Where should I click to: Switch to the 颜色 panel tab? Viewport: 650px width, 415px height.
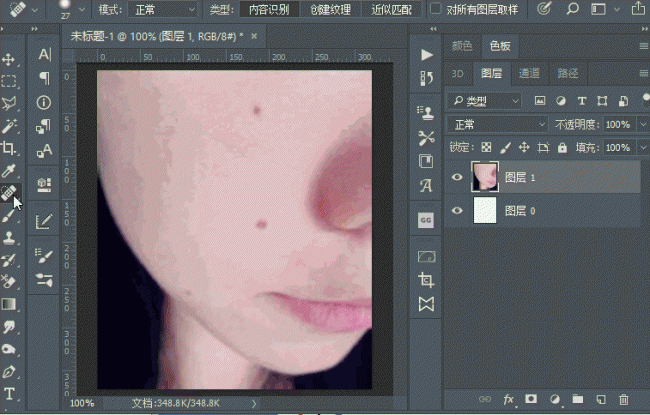(462, 46)
